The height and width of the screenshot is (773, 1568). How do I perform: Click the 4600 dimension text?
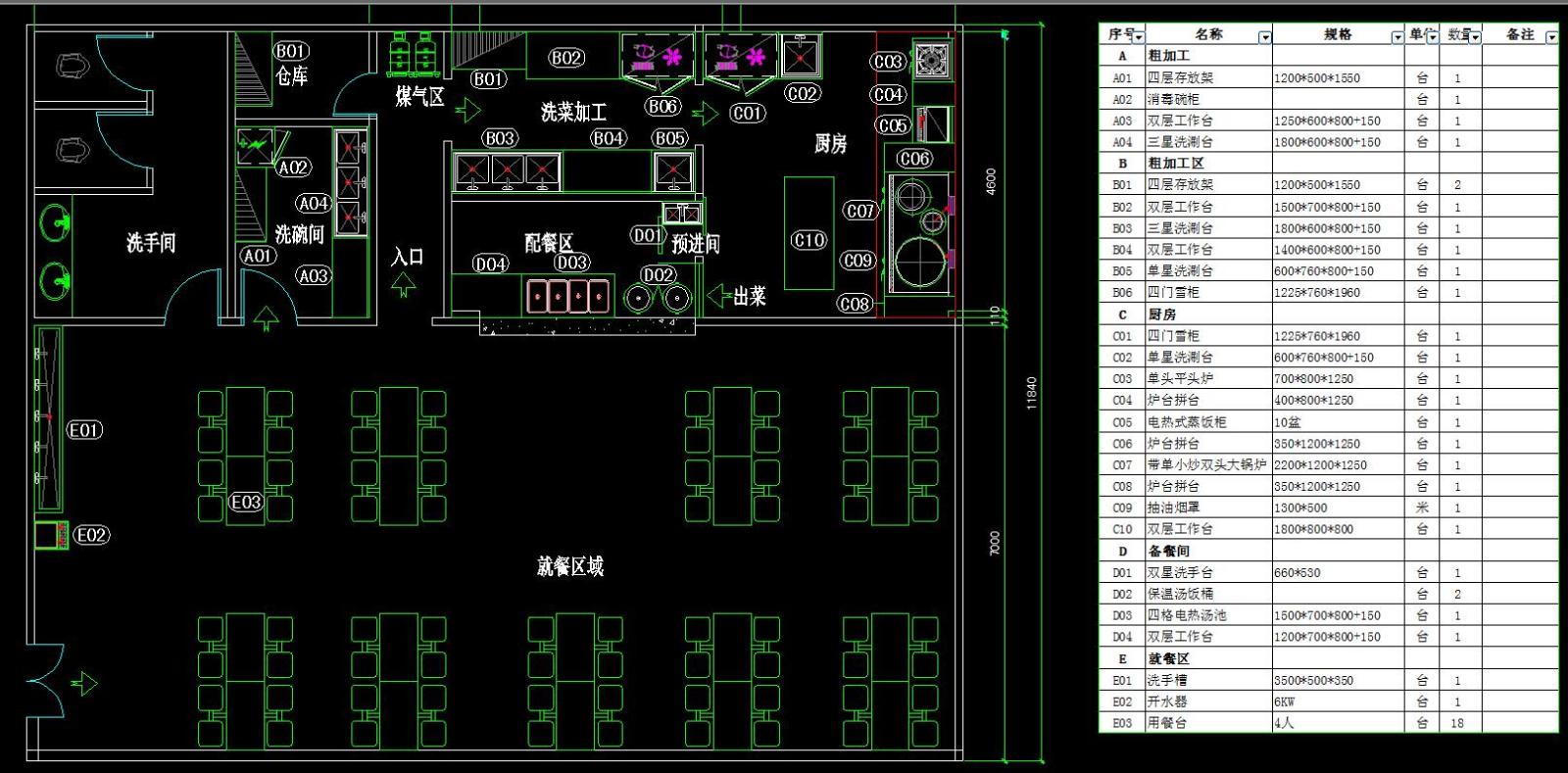point(991,181)
